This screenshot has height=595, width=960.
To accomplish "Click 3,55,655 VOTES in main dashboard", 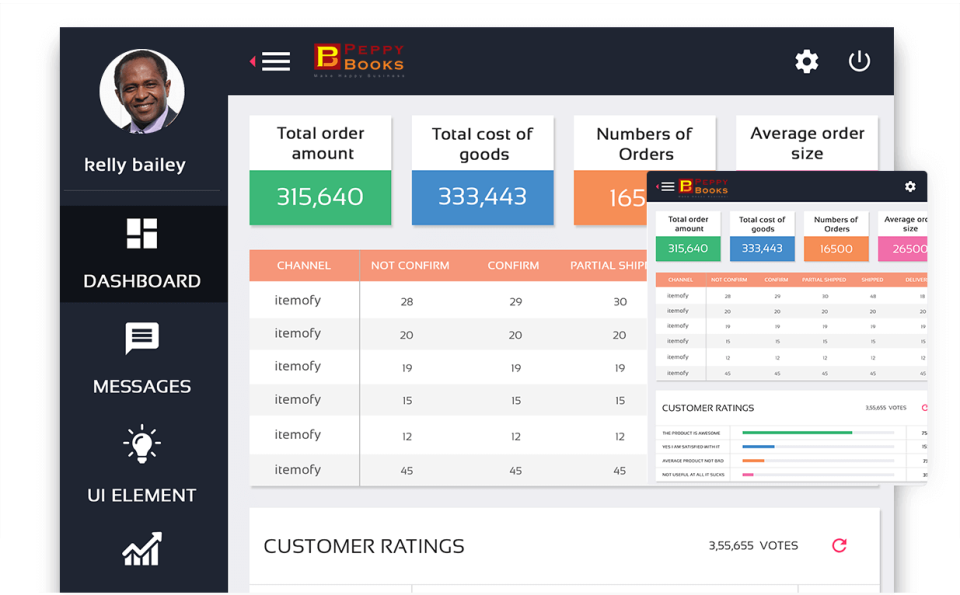I will coord(753,545).
